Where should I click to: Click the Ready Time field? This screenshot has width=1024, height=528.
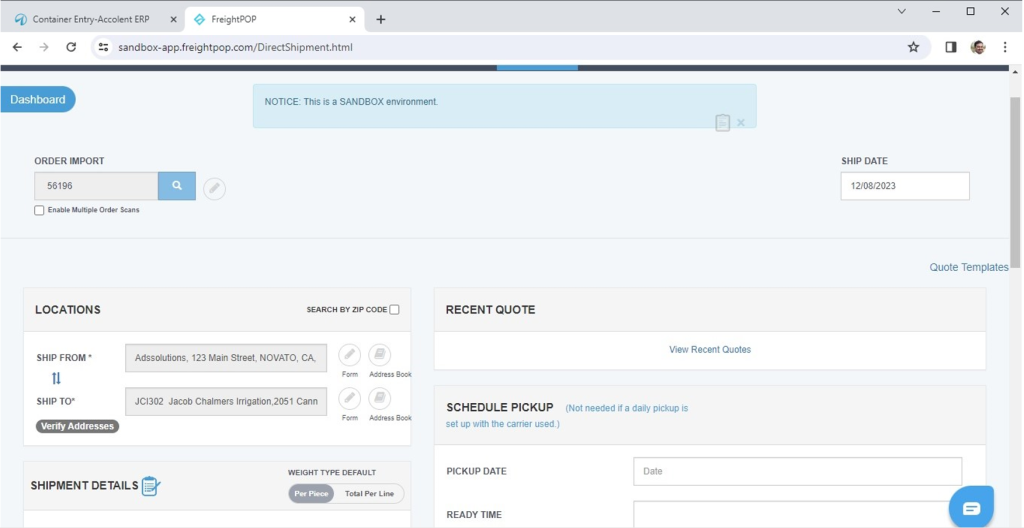pyautogui.click(x=797, y=514)
